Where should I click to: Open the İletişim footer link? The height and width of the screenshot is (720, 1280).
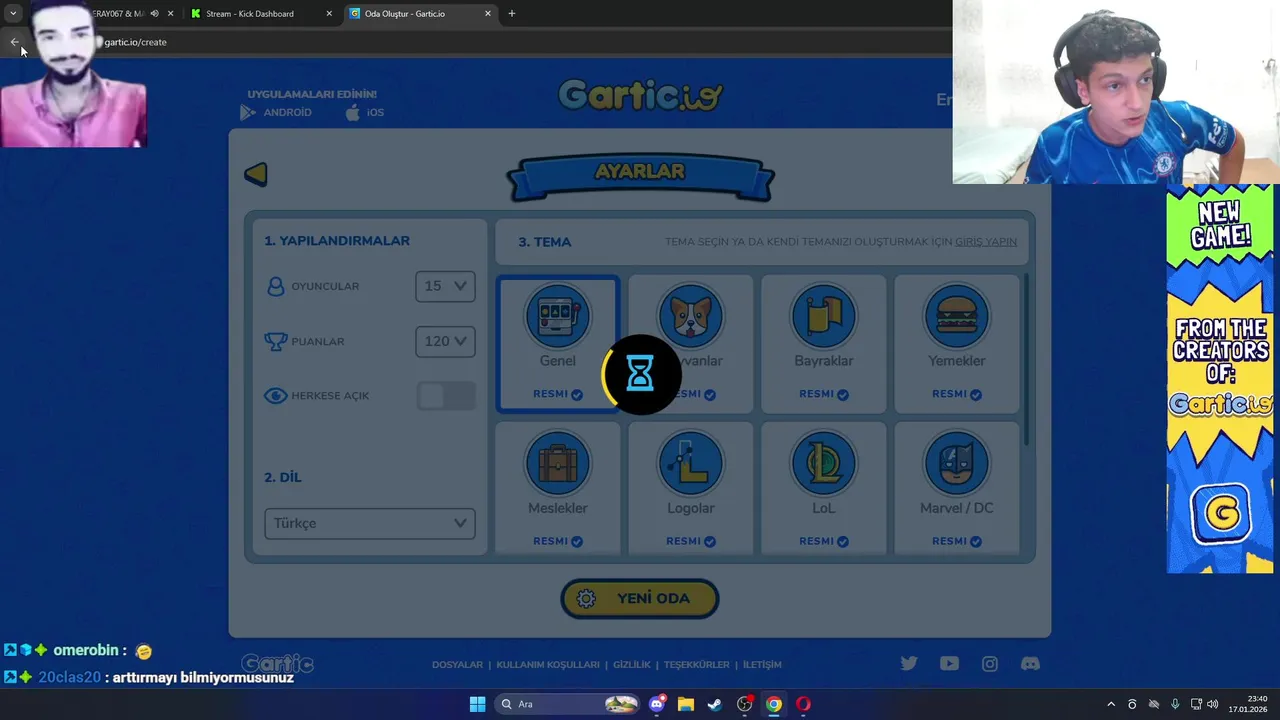762,664
